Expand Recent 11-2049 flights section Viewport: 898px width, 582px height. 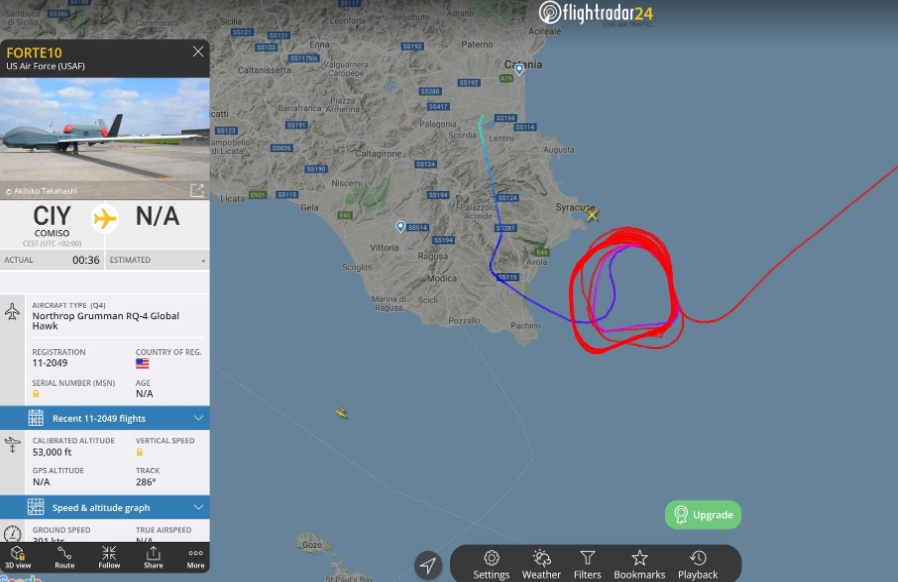coord(105,418)
